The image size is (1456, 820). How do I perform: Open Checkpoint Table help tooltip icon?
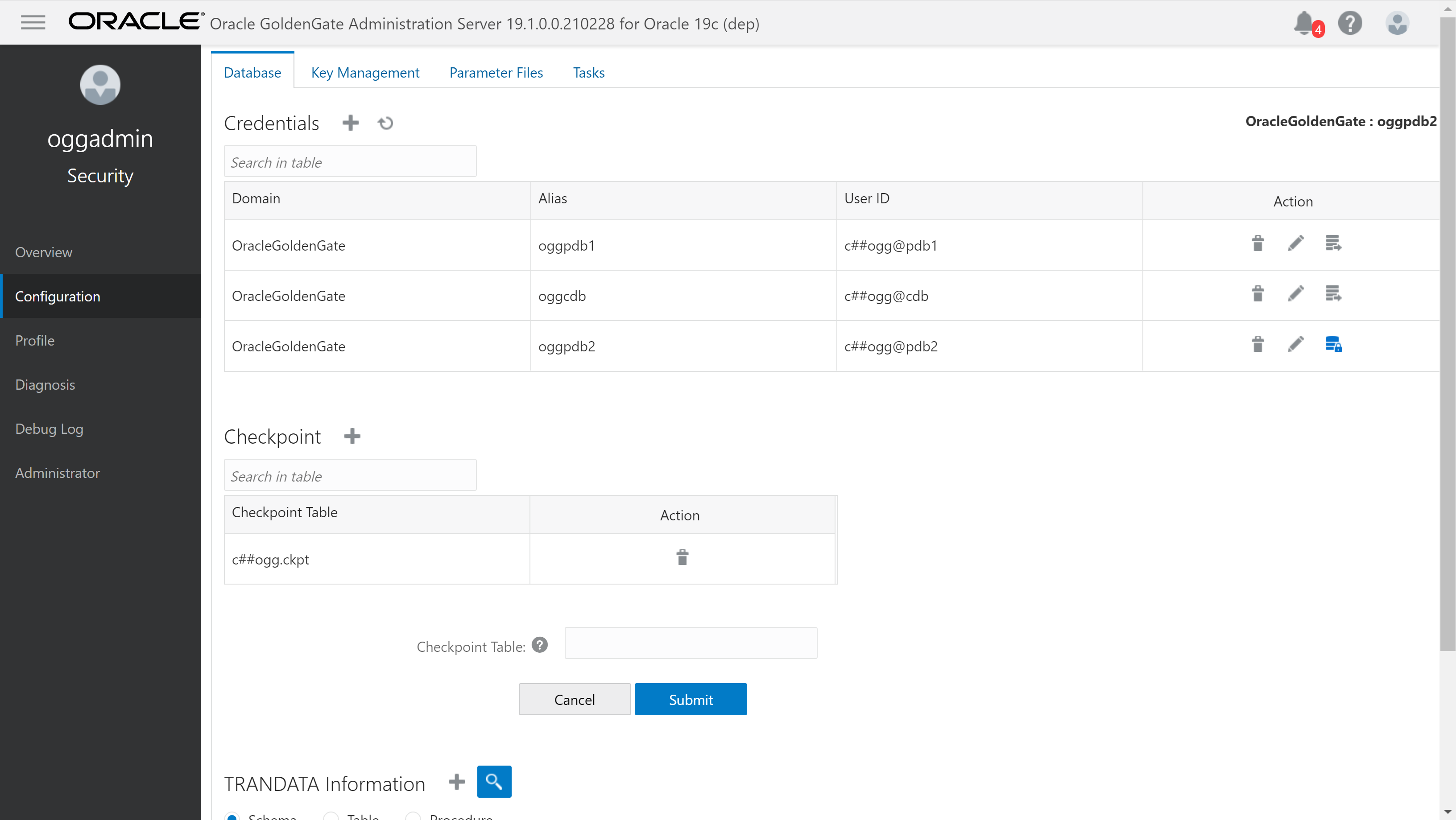(540, 645)
